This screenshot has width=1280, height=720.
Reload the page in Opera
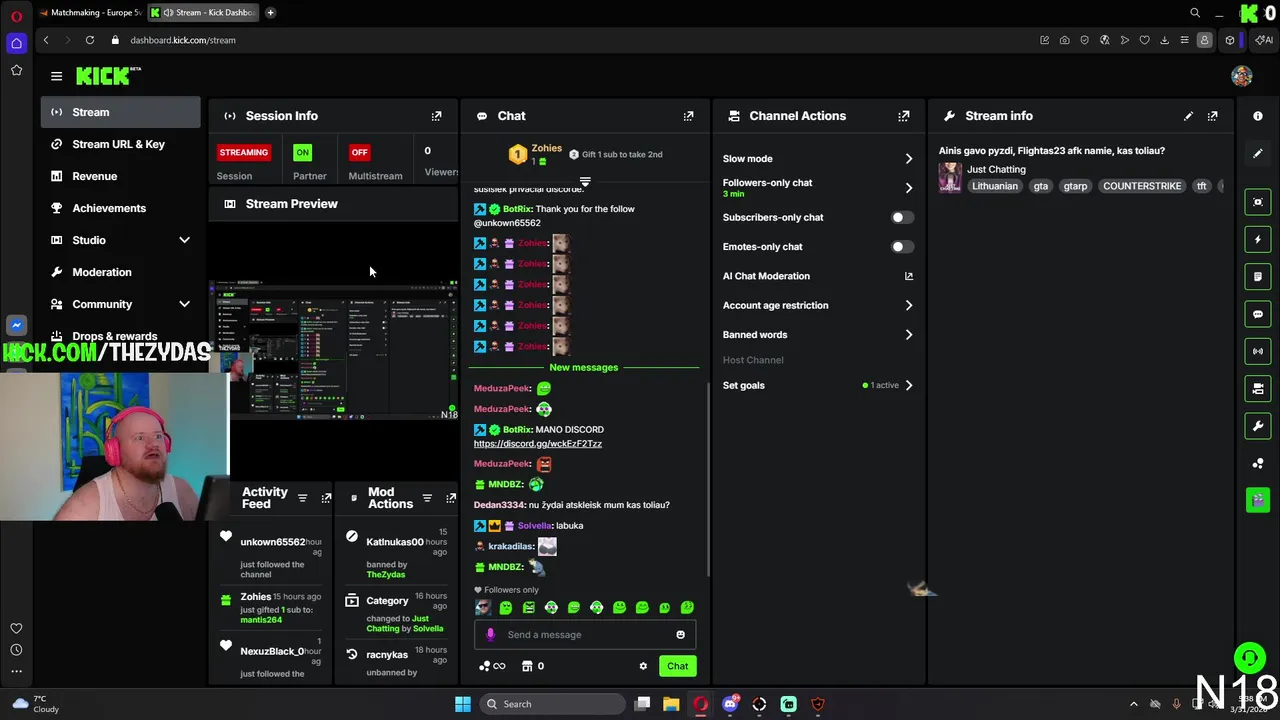pyautogui.click(x=90, y=40)
